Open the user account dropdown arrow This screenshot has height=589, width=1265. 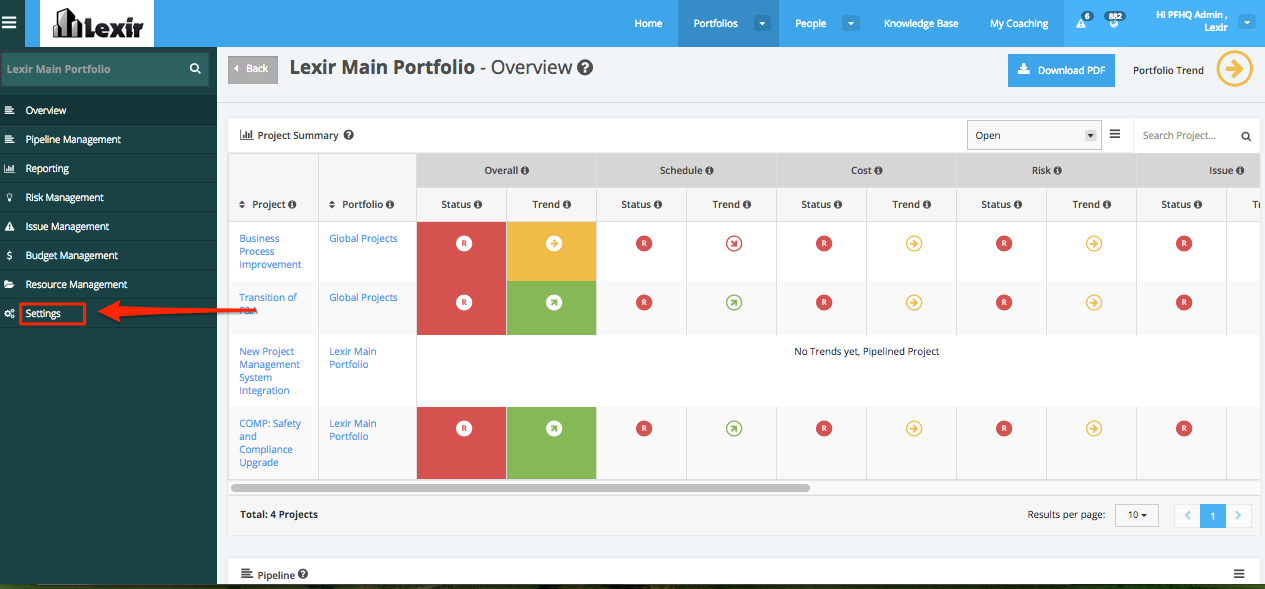point(1246,22)
